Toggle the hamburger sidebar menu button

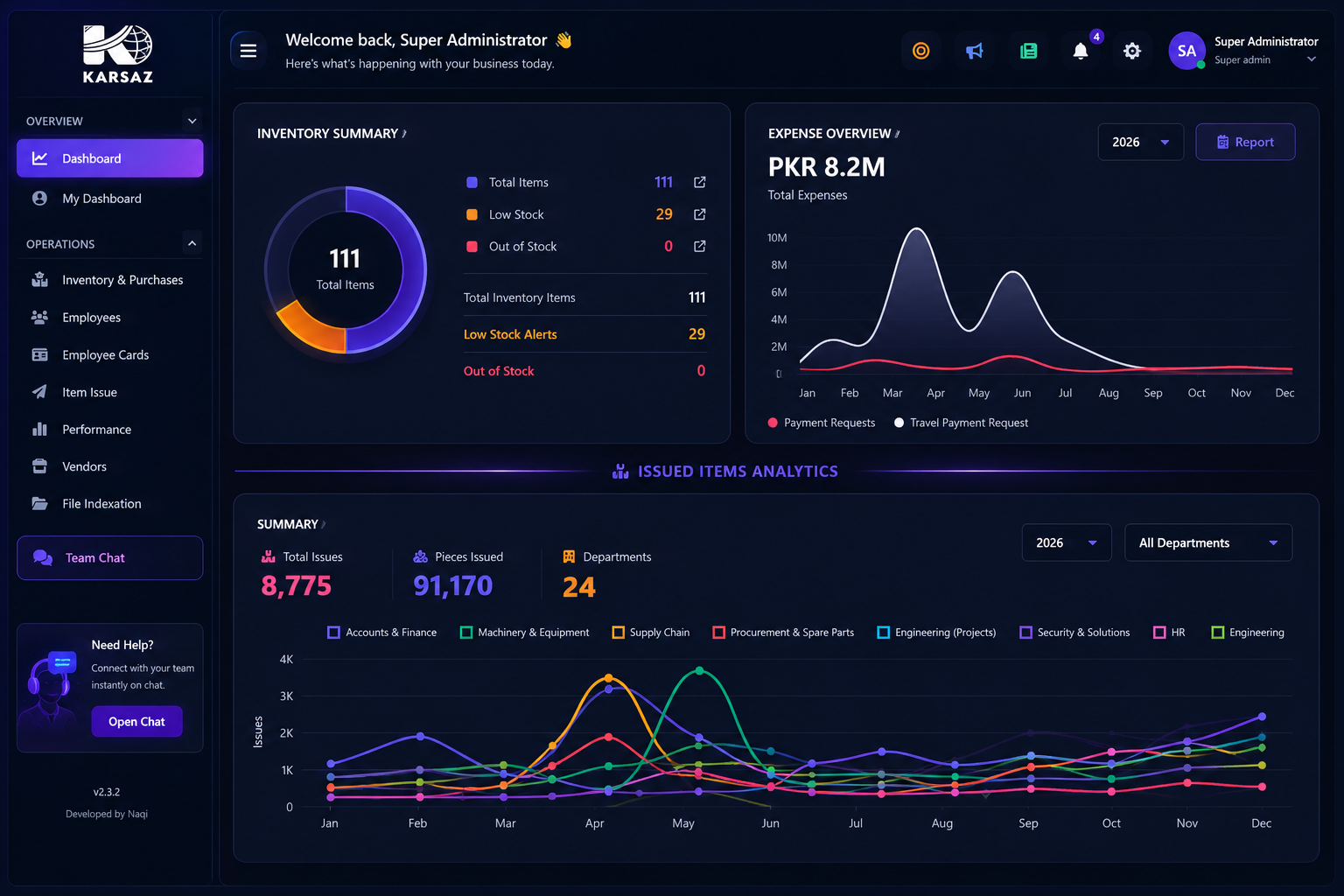(x=248, y=51)
